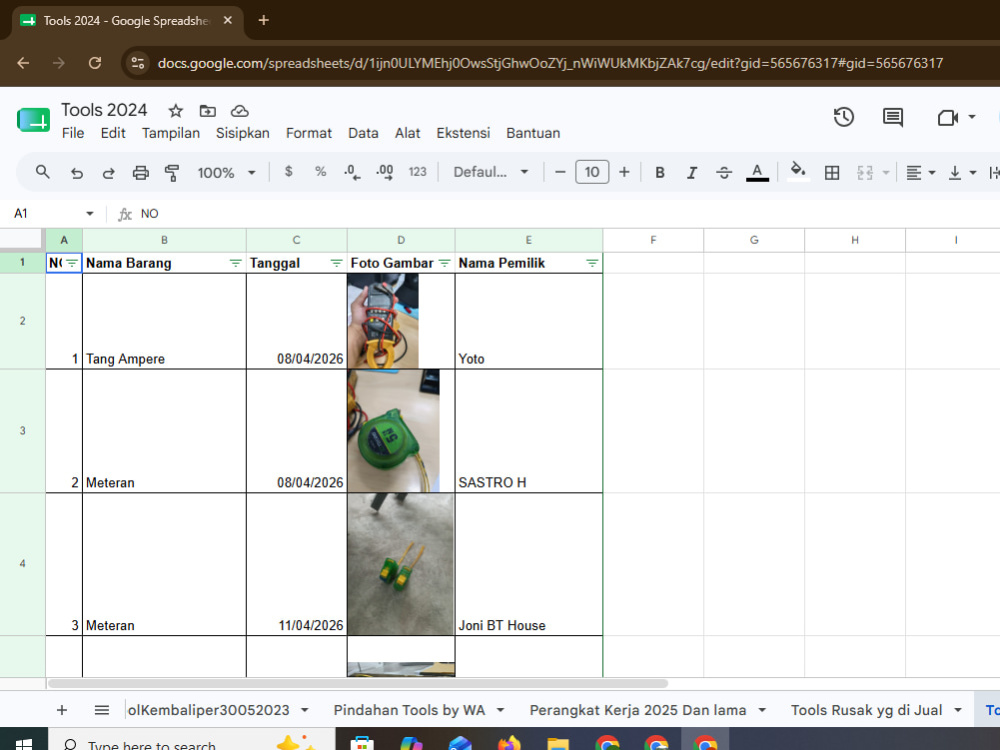Open fill color picker
This screenshot has height=750, width=1000.
pyautogui.click(x=798, y=171)
